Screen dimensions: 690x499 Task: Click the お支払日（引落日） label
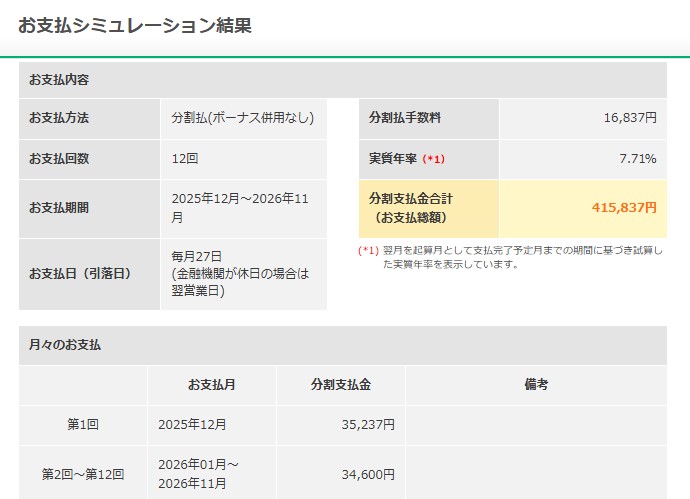[80, 273]
